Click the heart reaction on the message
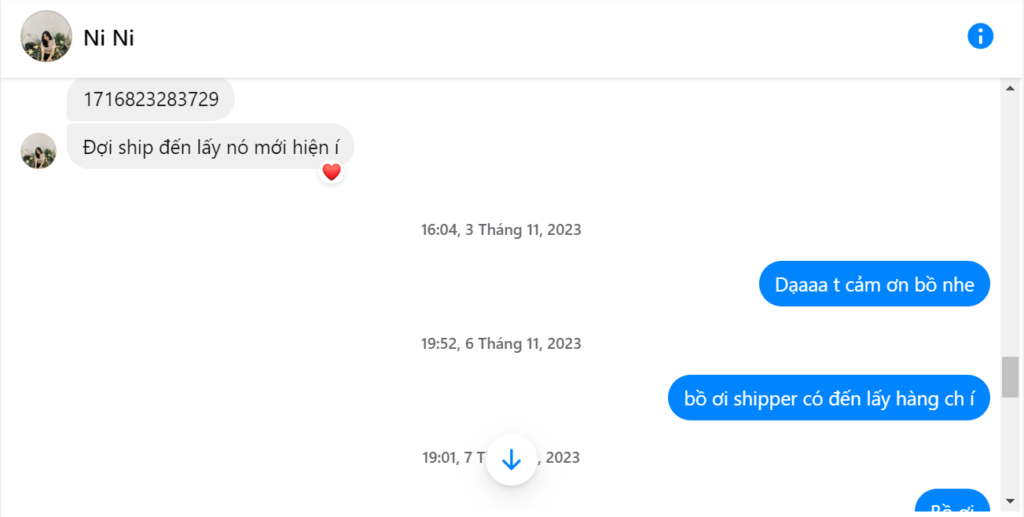 pos(332,172)
